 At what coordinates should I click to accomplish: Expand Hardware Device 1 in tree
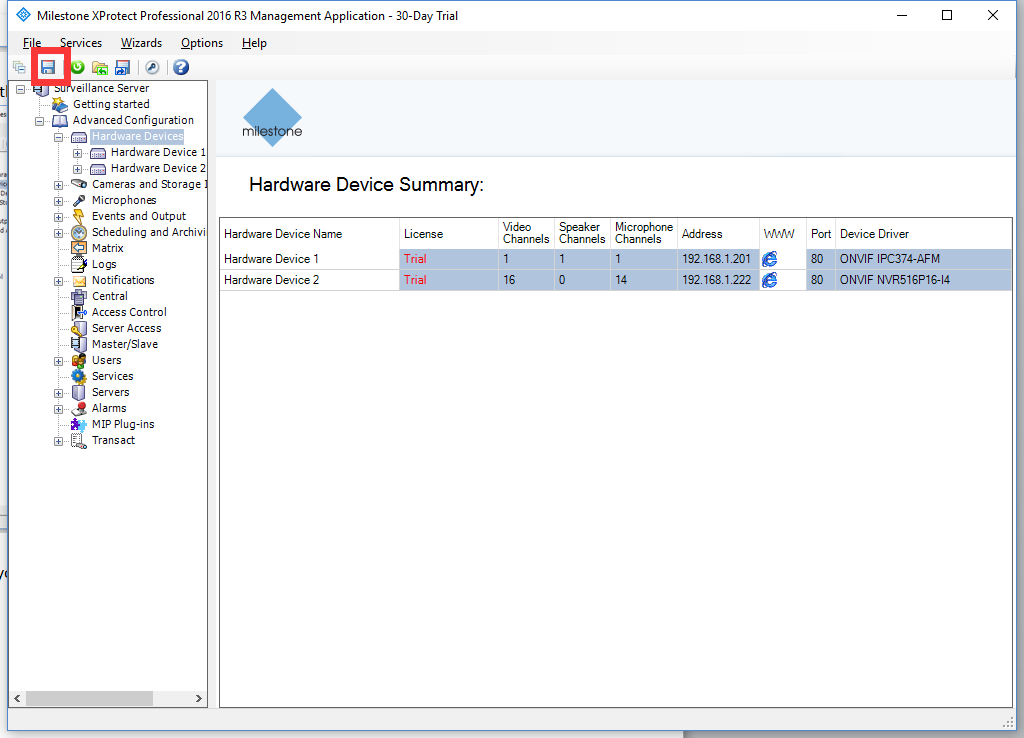click(78, 153)
